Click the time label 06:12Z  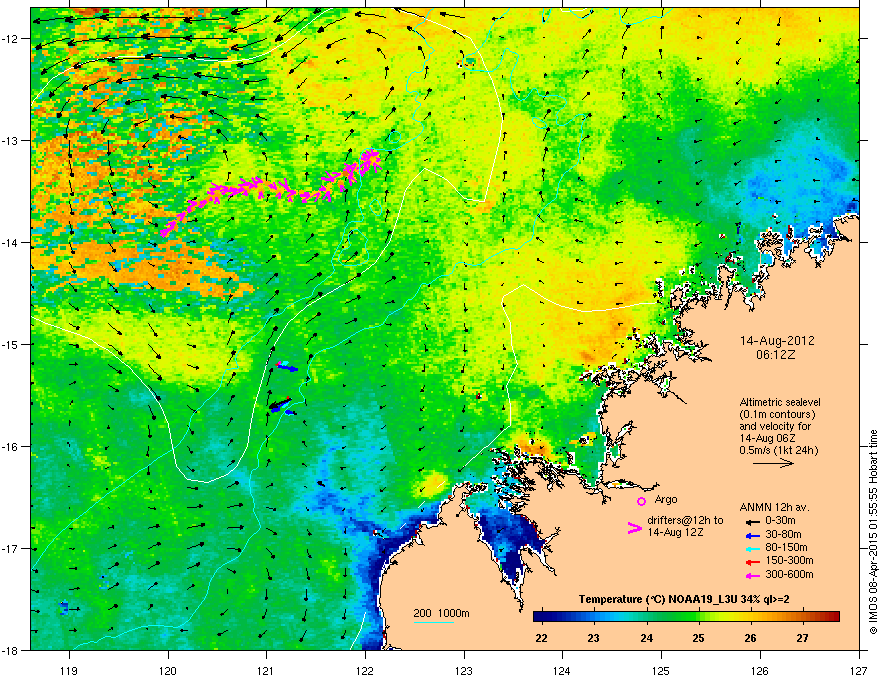click(x=776, y=355)
